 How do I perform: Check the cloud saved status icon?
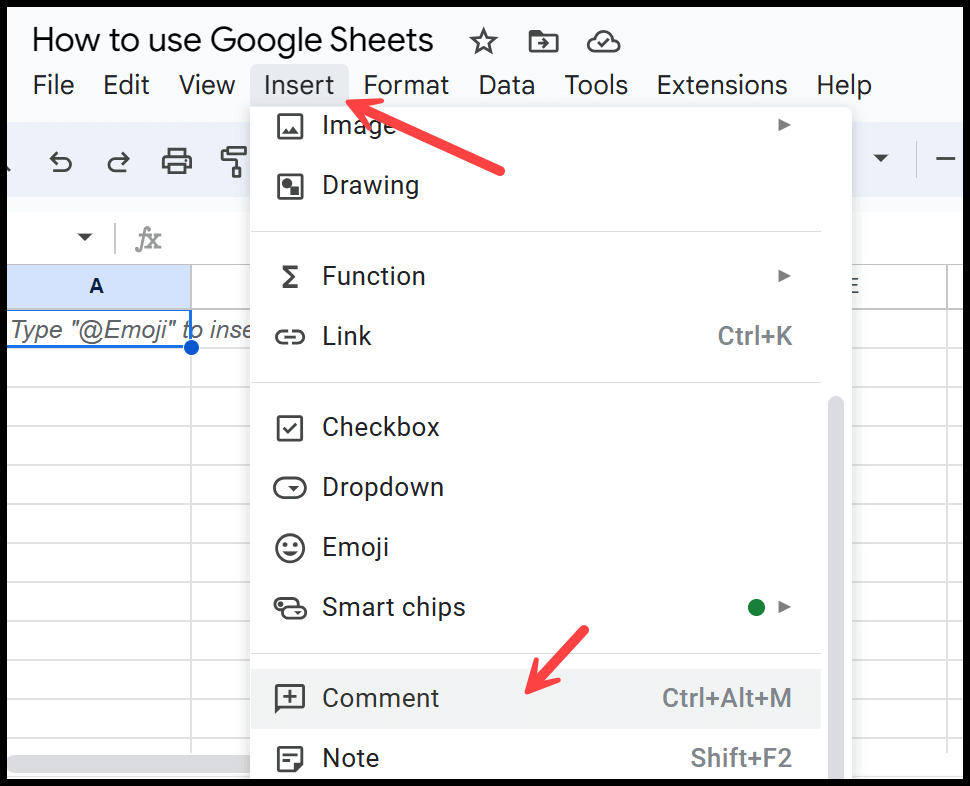pyautogui.click(x=603, y=42)
